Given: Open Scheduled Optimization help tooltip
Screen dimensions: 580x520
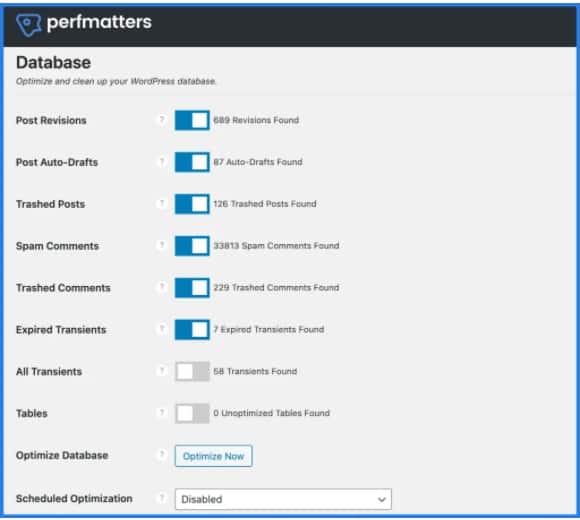Looking at the screenshot, I should pos(162,498).
